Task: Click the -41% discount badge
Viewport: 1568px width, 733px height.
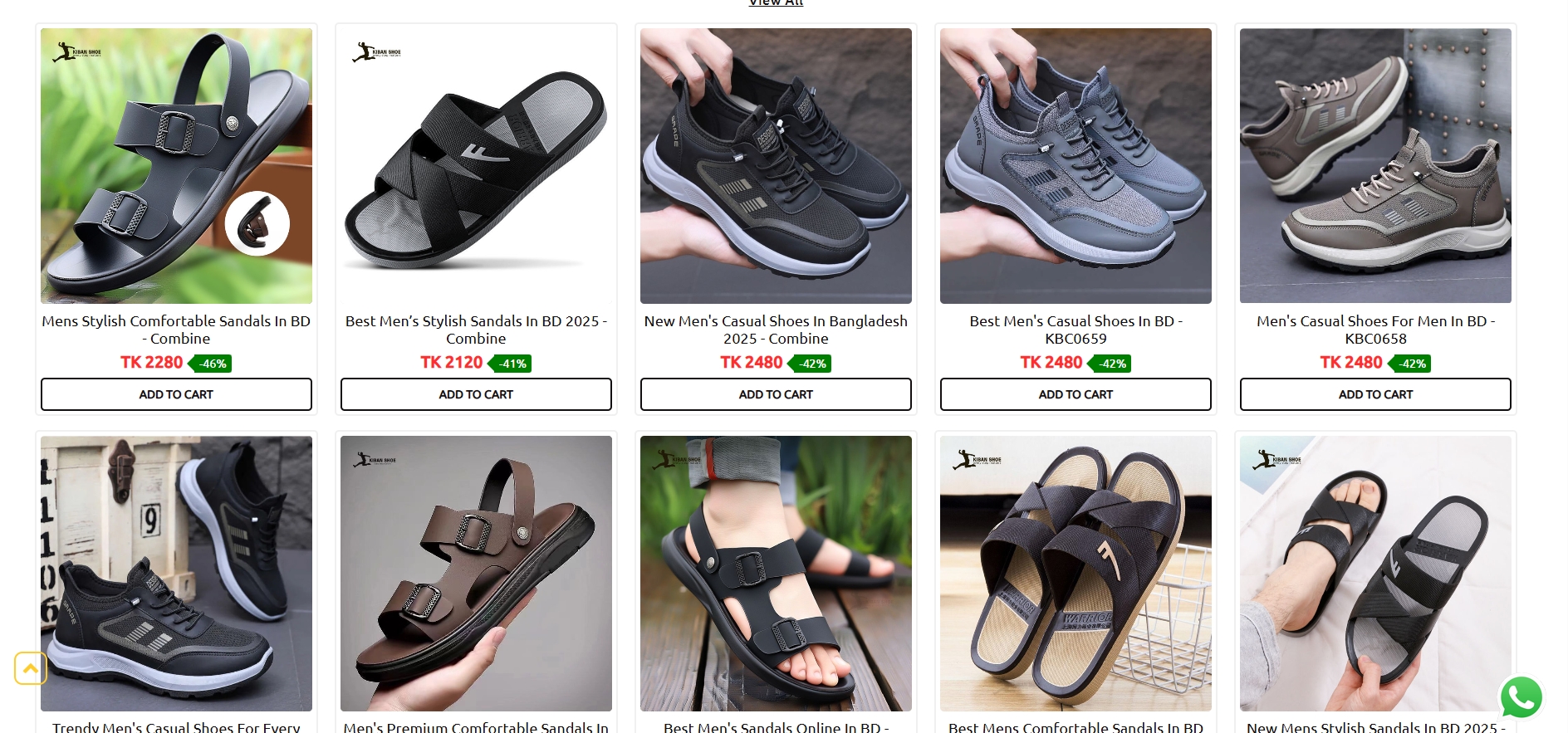Action: pos(510,364)
